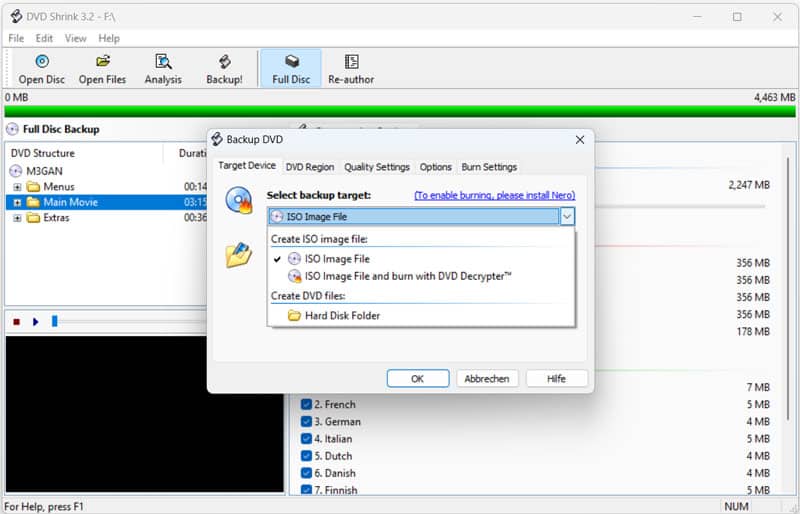Click the M3GAN disc icon
800x514 pixels.
(16, 171)
